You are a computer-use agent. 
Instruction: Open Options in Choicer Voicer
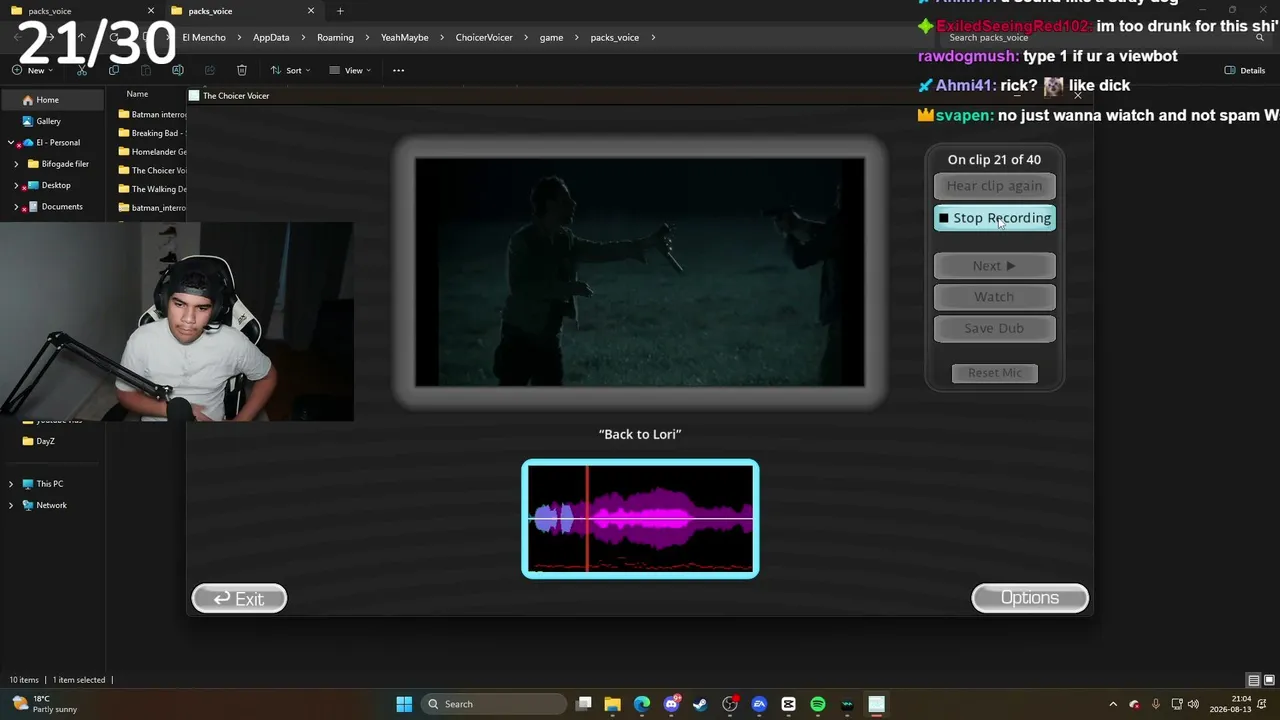tap(1030, 598)
